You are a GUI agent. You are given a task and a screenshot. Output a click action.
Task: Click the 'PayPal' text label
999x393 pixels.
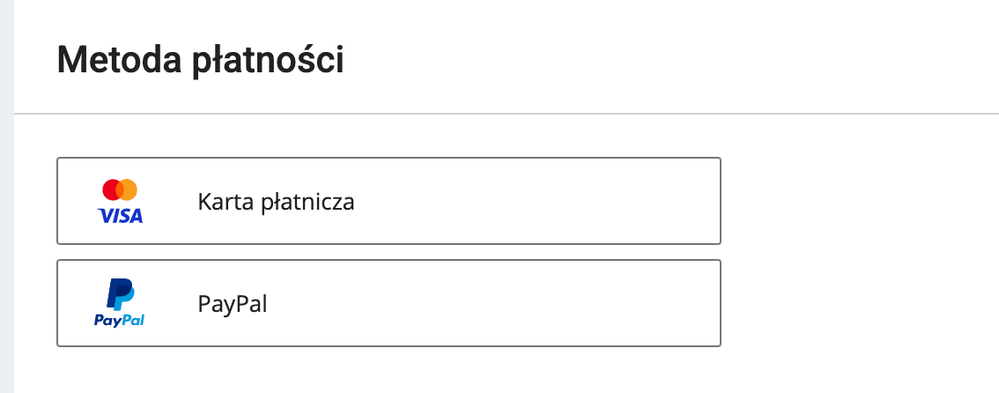pos(233,304)
